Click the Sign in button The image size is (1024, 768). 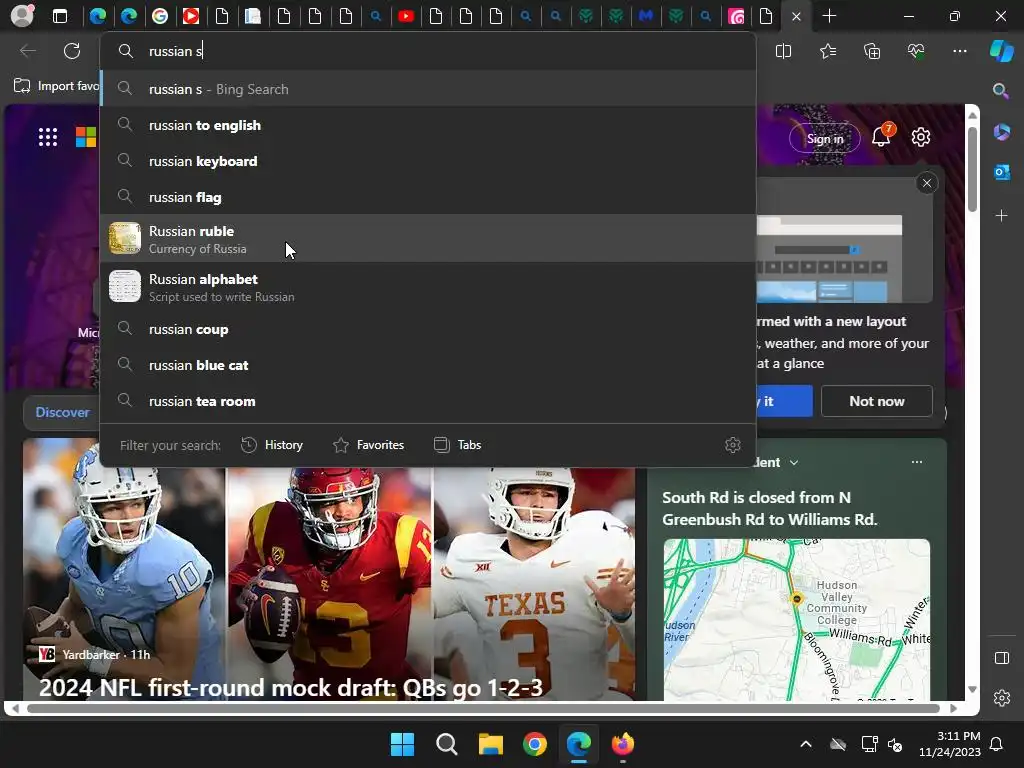[825, 138]
